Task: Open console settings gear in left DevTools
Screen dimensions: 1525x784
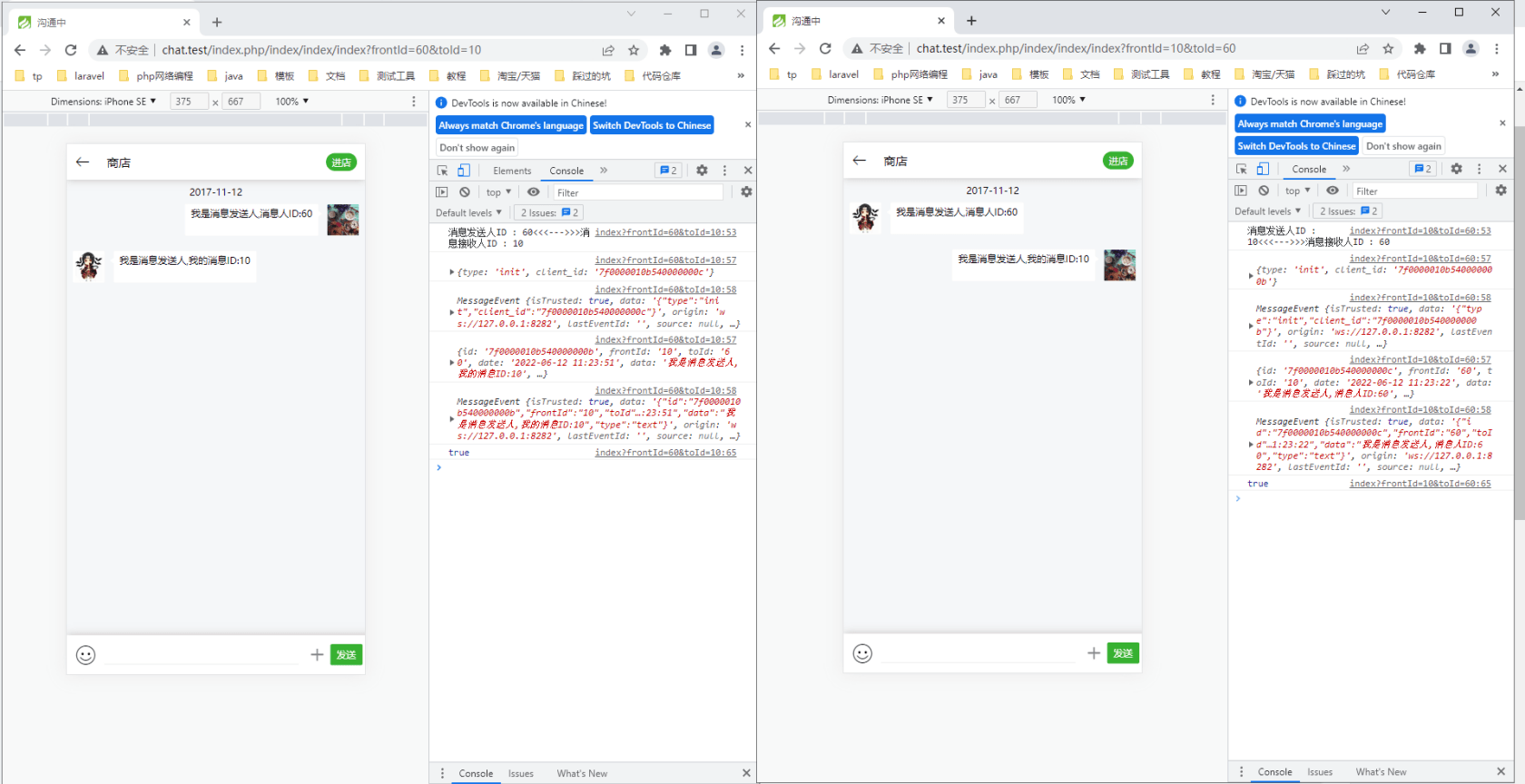Action: click(x=746, y=192)
